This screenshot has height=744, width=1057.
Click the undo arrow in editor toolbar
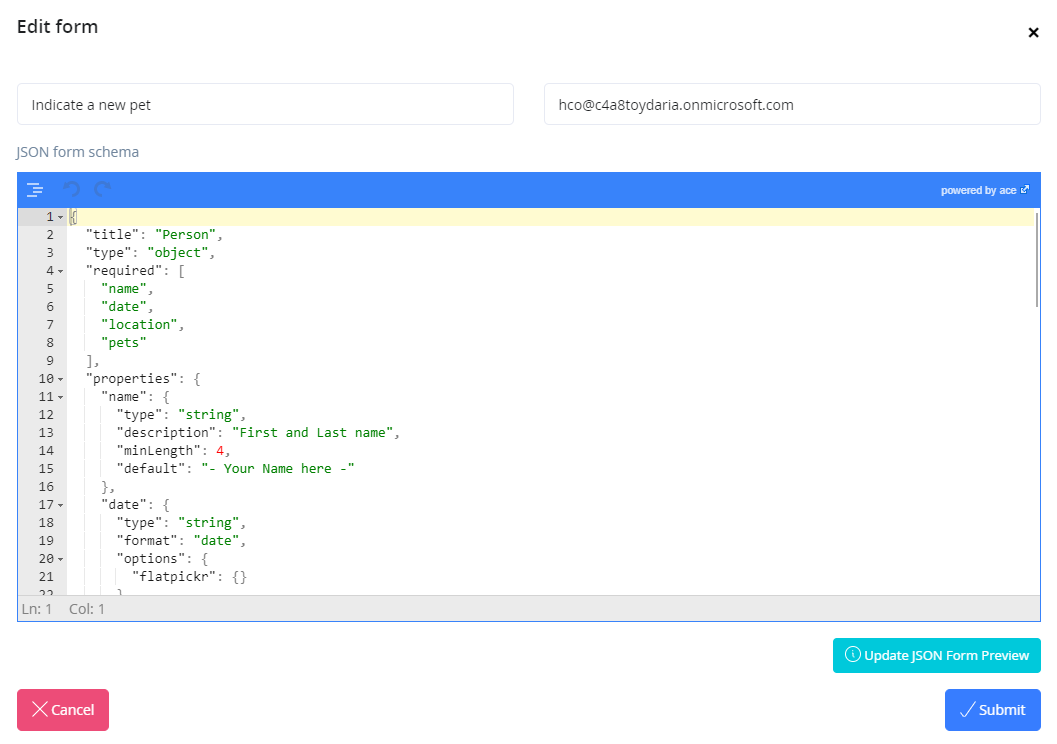tap(71, 189)
